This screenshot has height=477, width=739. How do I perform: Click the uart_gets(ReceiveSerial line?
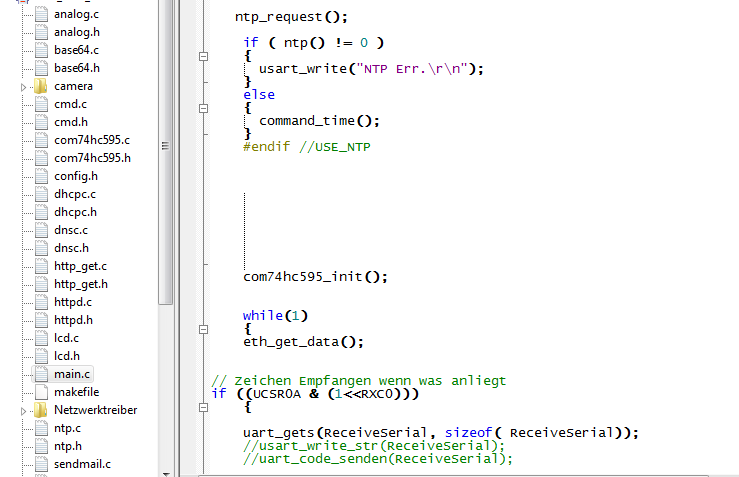click(x=441, y=433)
